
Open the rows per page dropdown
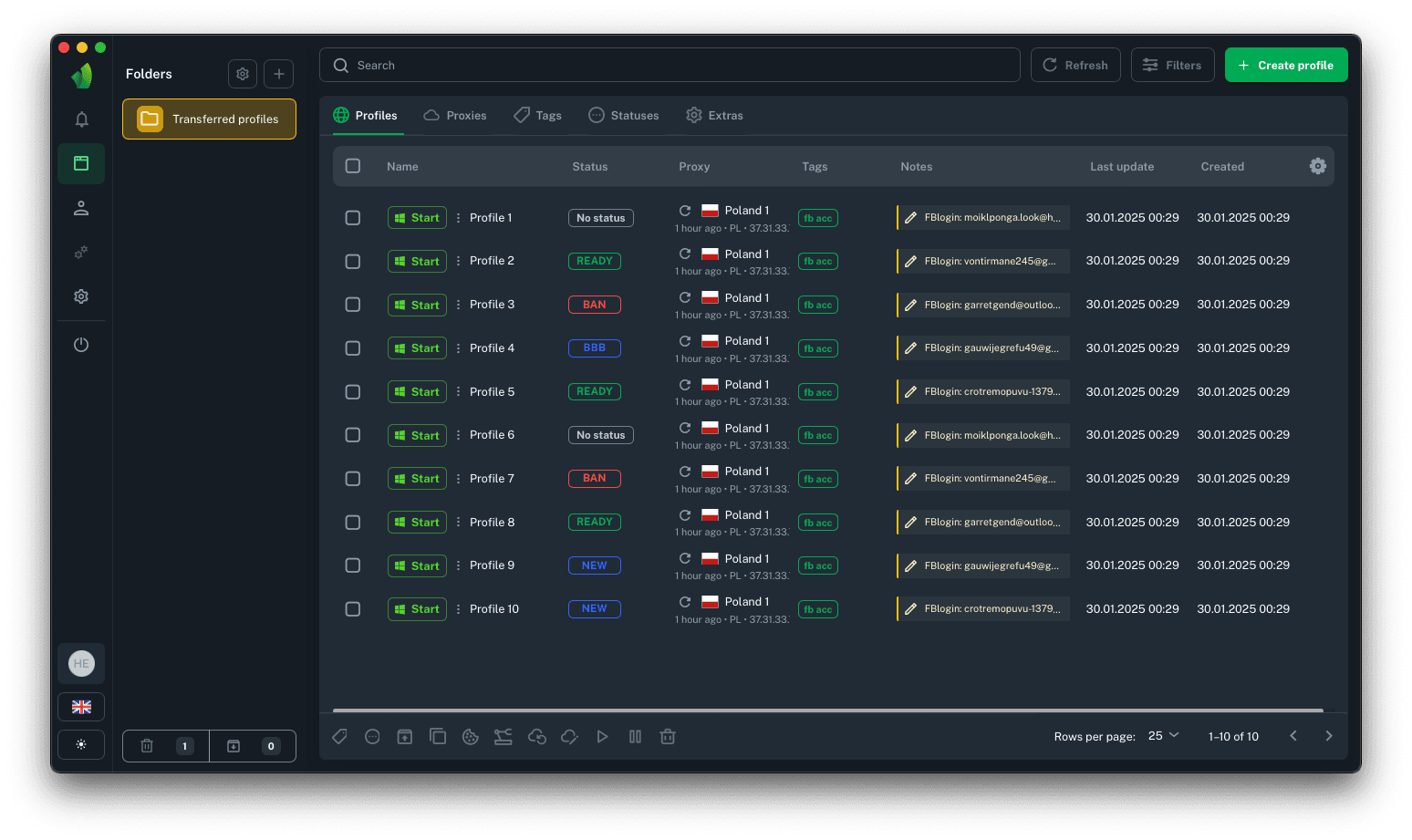point(1163,736)
